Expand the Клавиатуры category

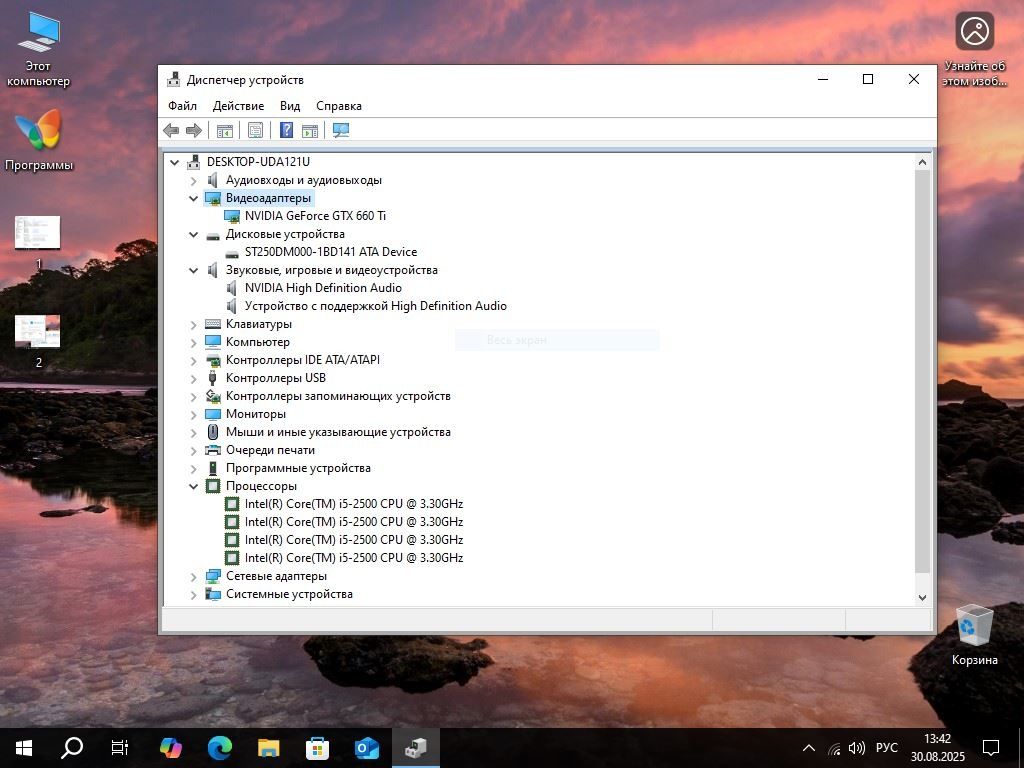[193, 325]
